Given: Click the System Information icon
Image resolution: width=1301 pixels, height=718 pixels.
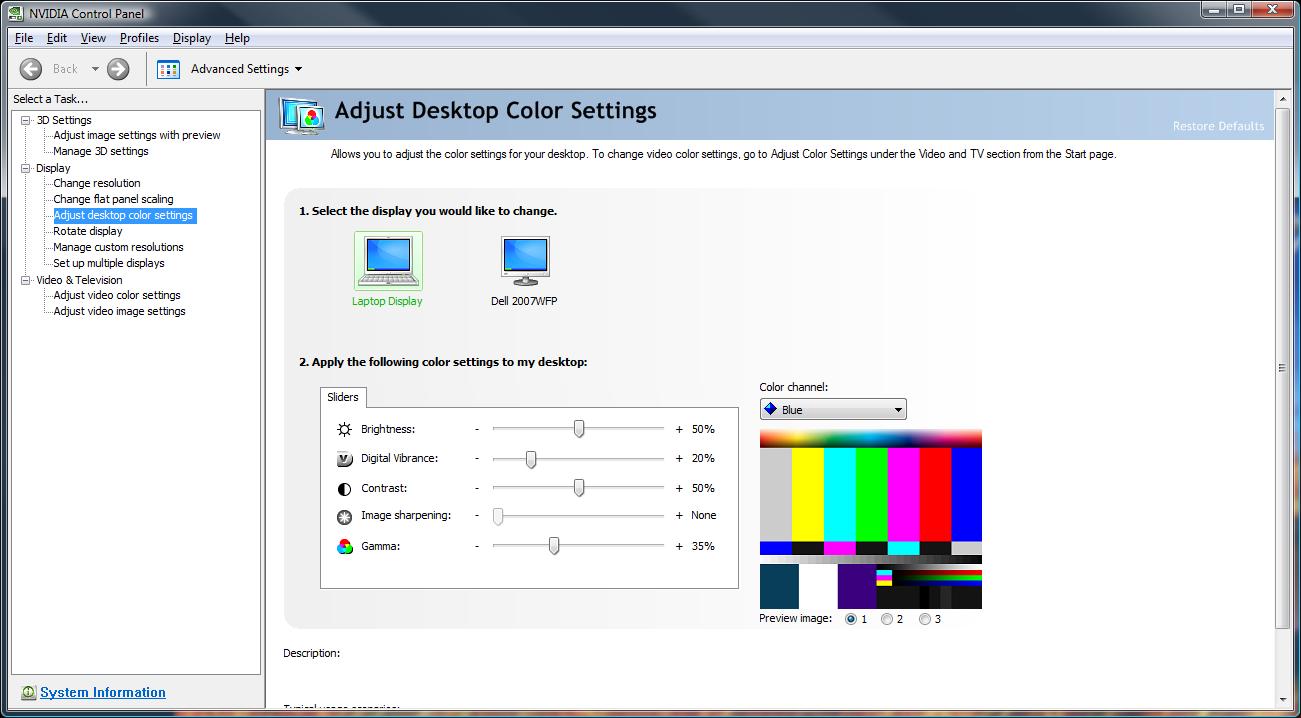Looking at the screenshot, I should (x=28, y=693).
